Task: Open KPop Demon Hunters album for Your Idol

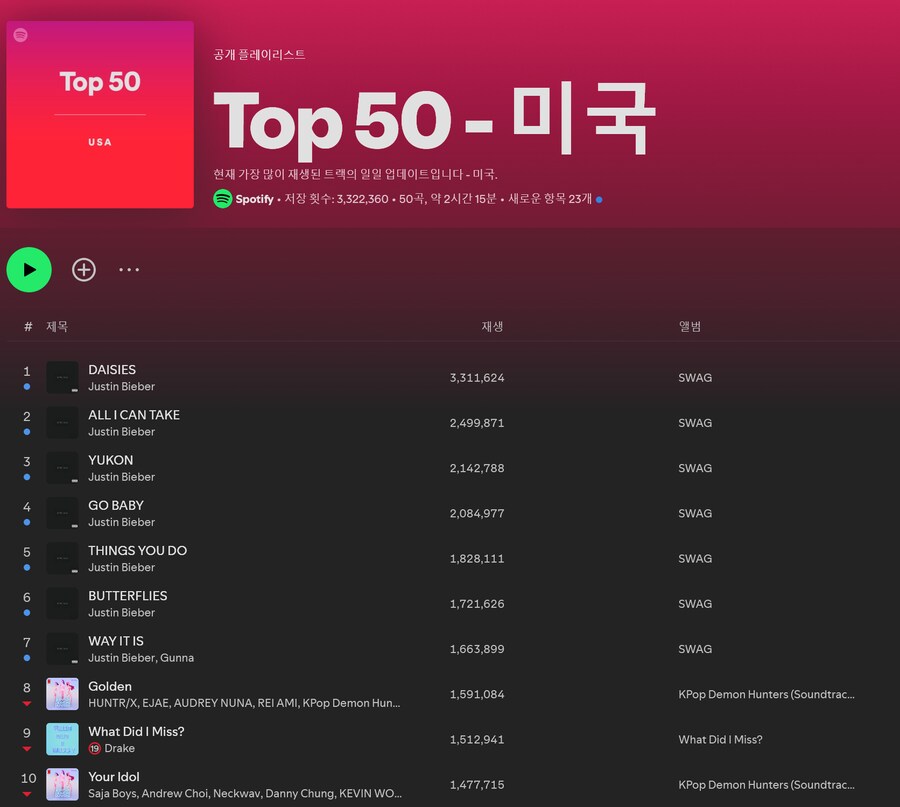Action: coord(766,785)
